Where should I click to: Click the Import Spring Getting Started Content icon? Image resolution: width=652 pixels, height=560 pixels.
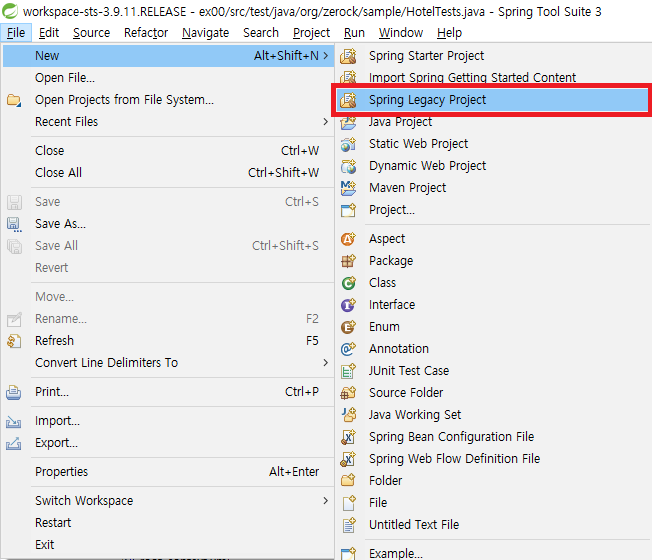click(348, 77)
